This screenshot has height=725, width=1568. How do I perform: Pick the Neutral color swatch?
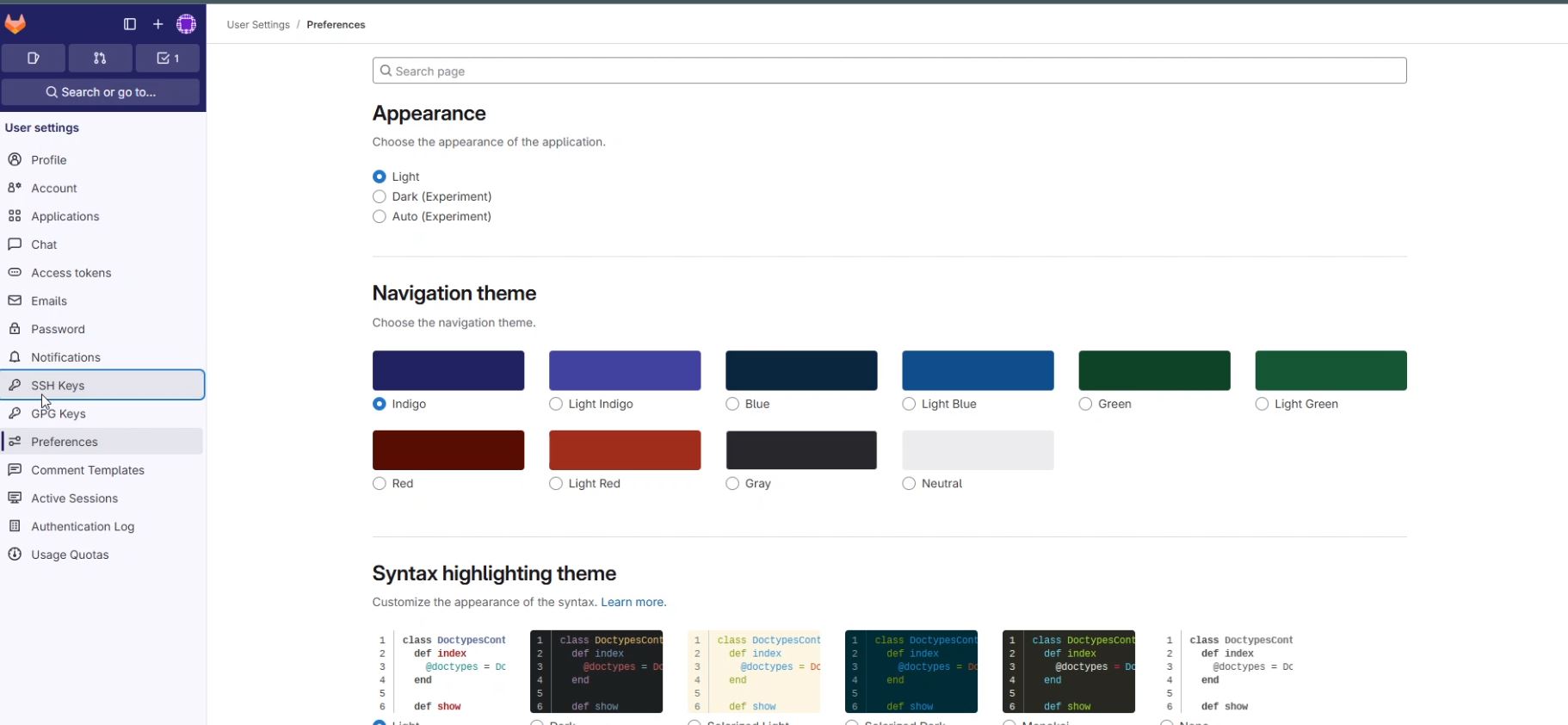(978, 449)
